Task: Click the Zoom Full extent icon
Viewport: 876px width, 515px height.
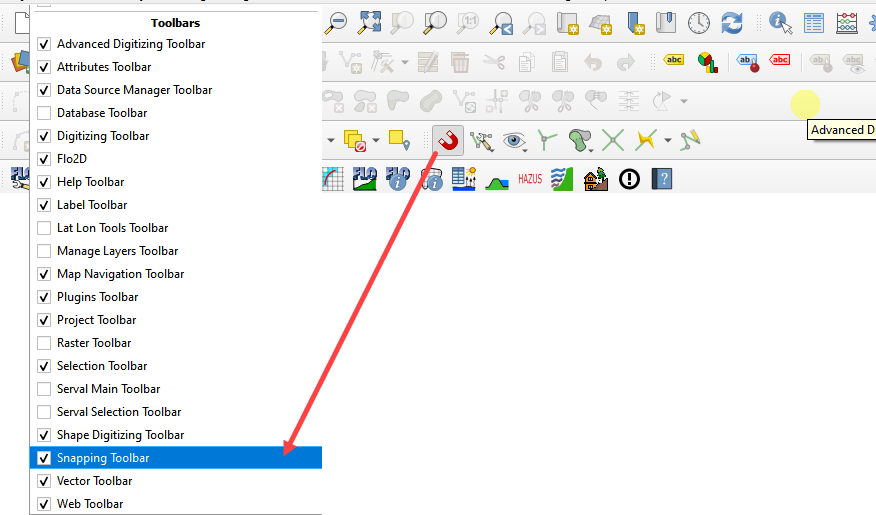Action: 370,22
